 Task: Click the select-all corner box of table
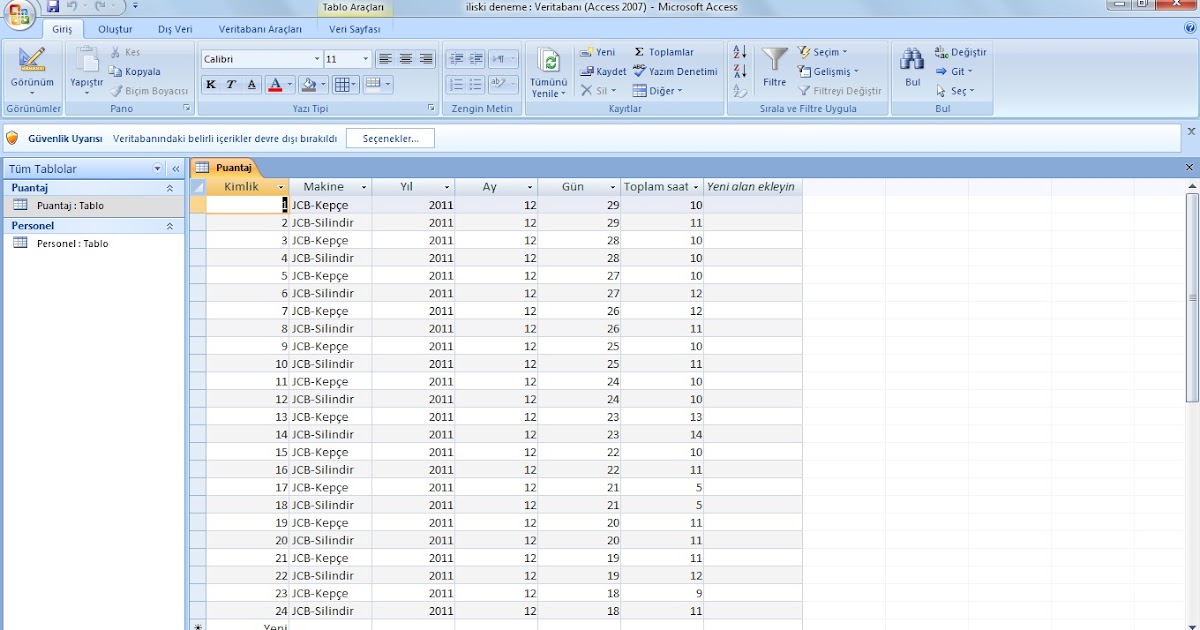198,187
